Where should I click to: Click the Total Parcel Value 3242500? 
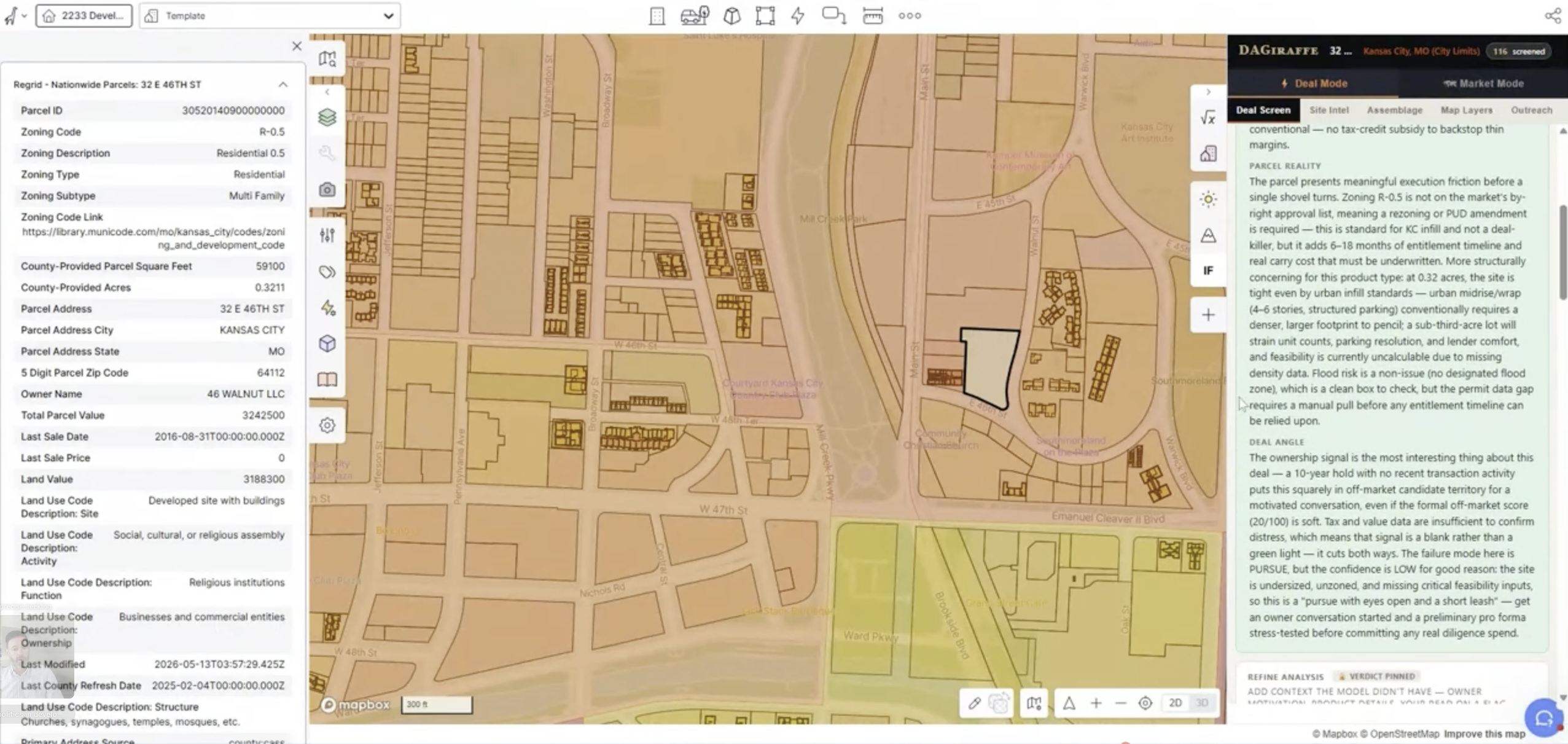[x=263, y=415]
